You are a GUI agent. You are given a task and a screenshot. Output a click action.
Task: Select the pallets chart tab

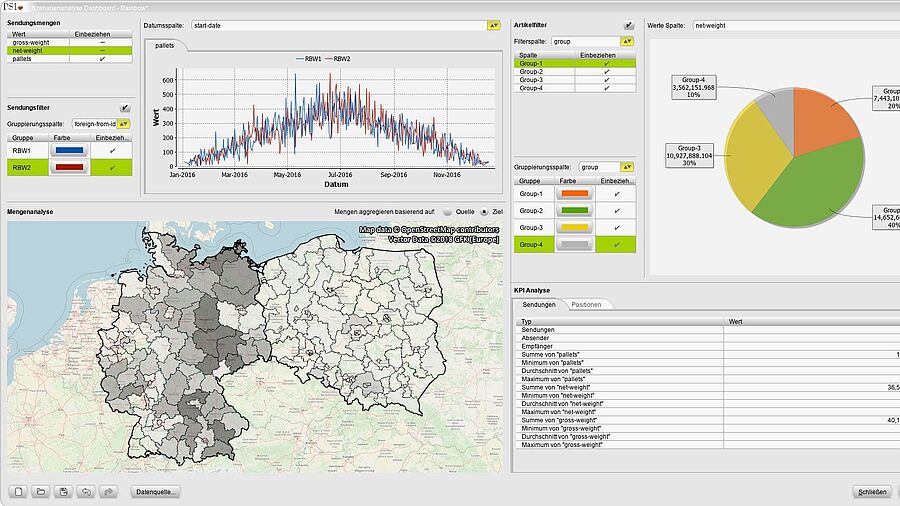165,46
